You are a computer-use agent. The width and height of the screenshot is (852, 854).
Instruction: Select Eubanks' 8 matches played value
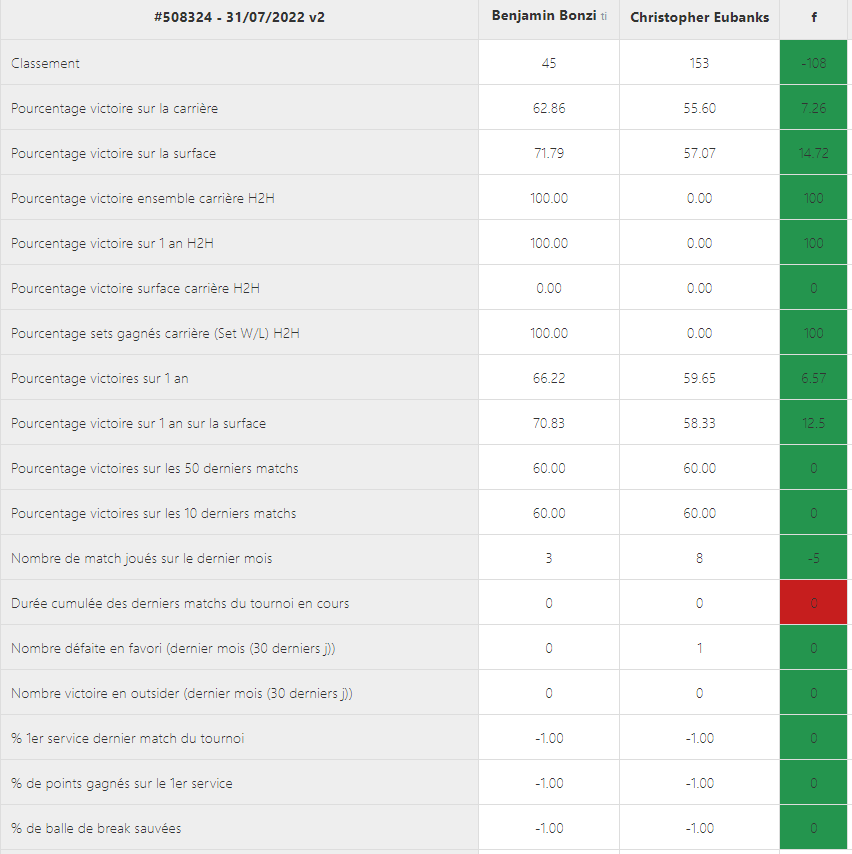(699, 558)
